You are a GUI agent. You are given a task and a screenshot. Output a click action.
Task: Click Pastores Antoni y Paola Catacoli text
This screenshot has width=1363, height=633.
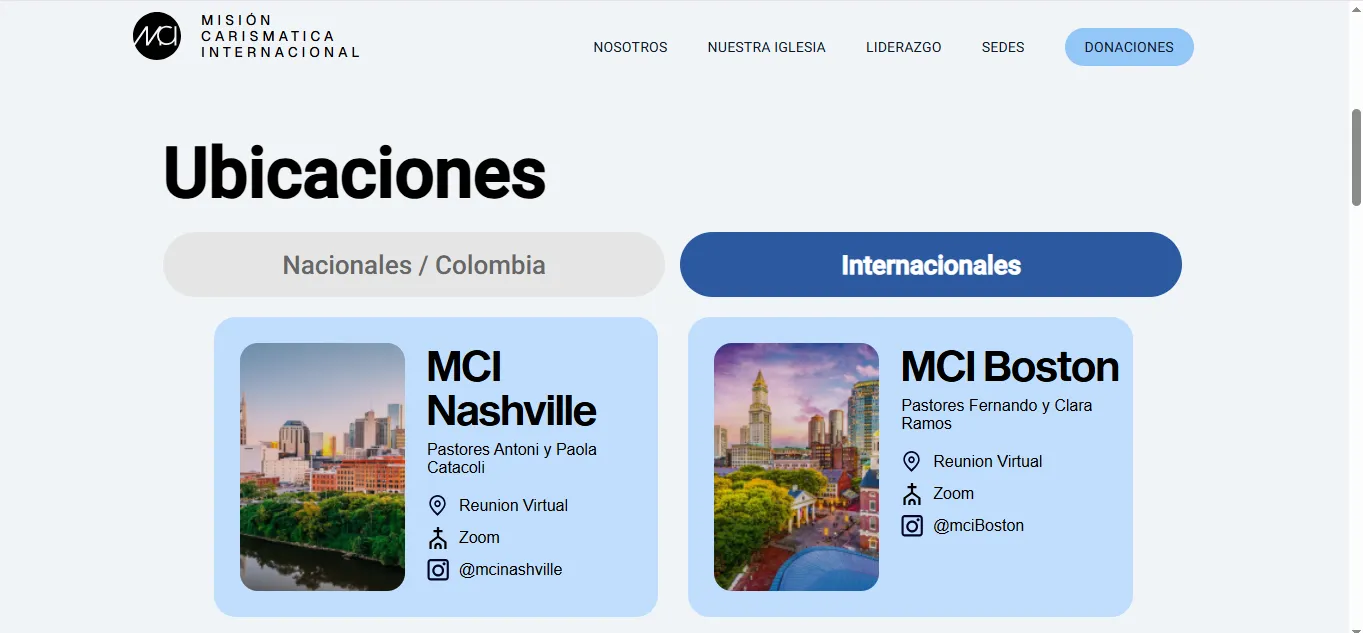click(512, 459)
